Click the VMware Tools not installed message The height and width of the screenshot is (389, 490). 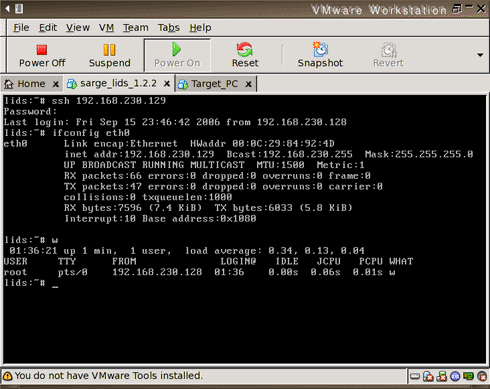(109, 376)
